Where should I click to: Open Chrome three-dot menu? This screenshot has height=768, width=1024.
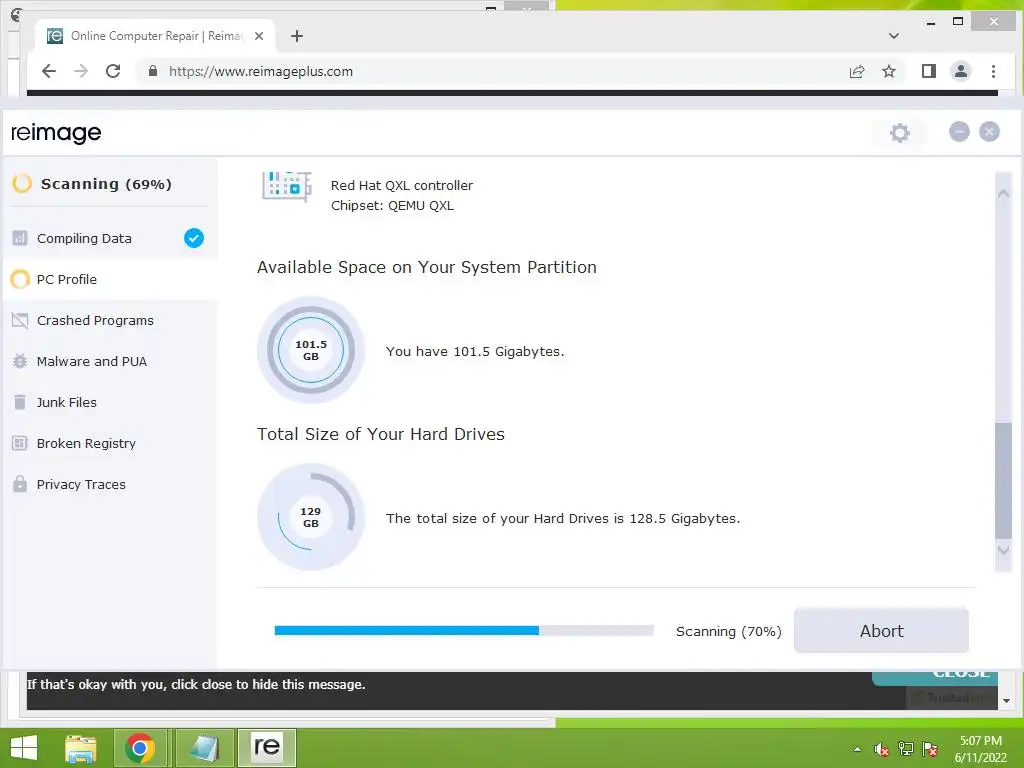click(x=993, y=71)
